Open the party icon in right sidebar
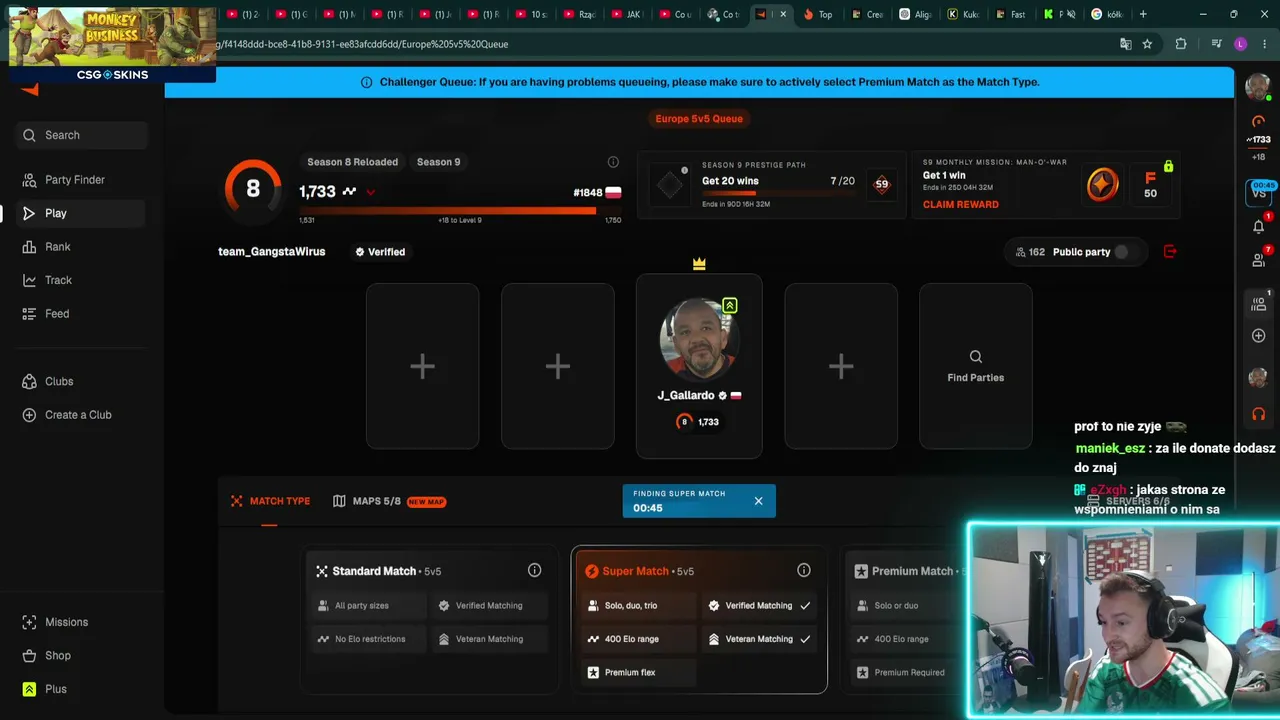The image size is (1280, 720). (x=1258, y=304)
